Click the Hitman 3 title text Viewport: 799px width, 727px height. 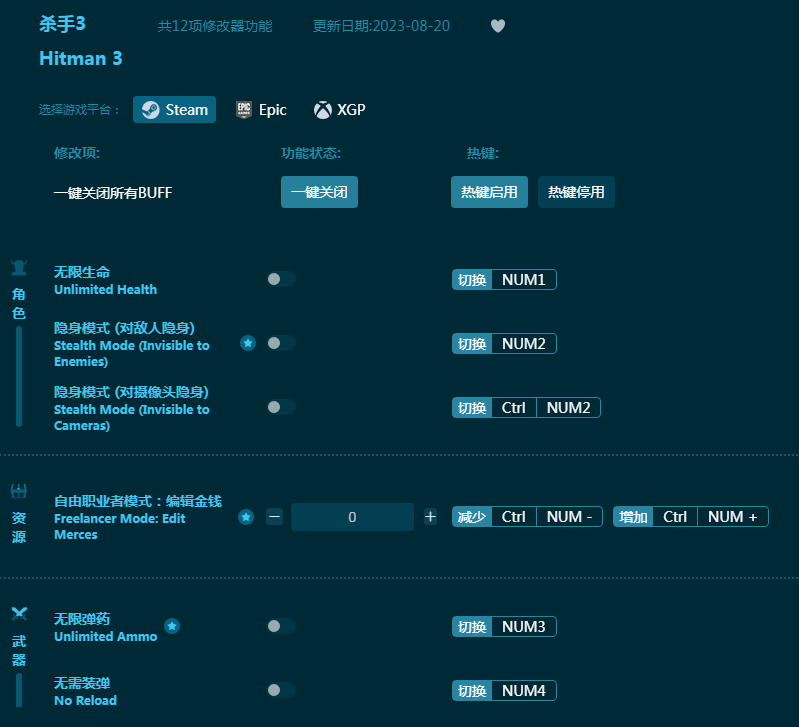click(x=81, y=59)
